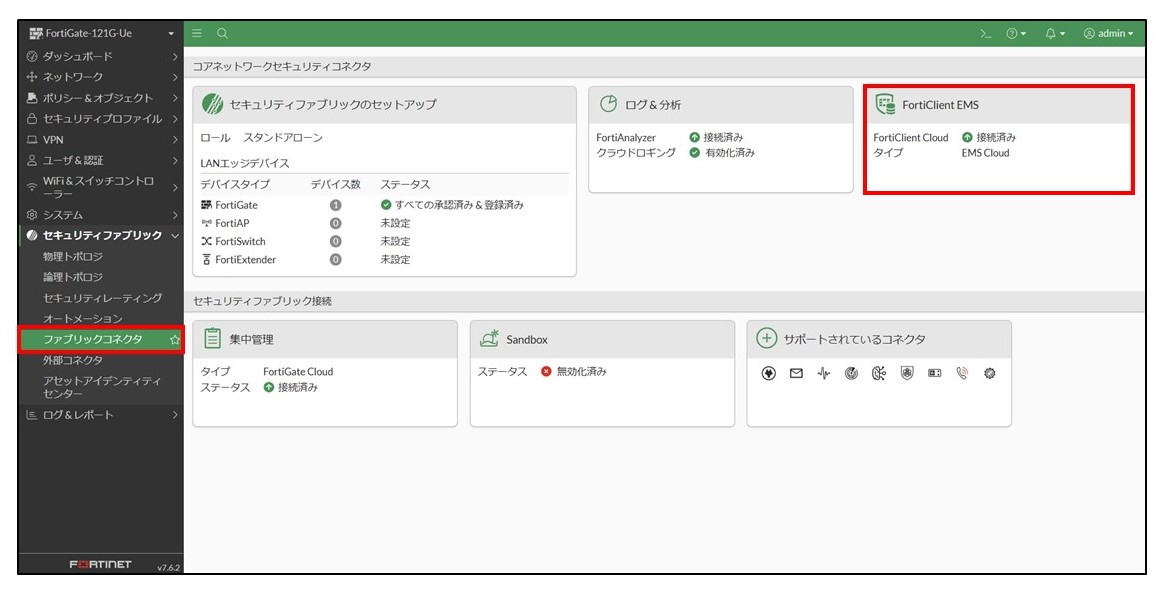This screenshot has width=1165, height=592.
Task: Click the Fortinet logo at sidebar bottom
Action: (x=100, y=565)
